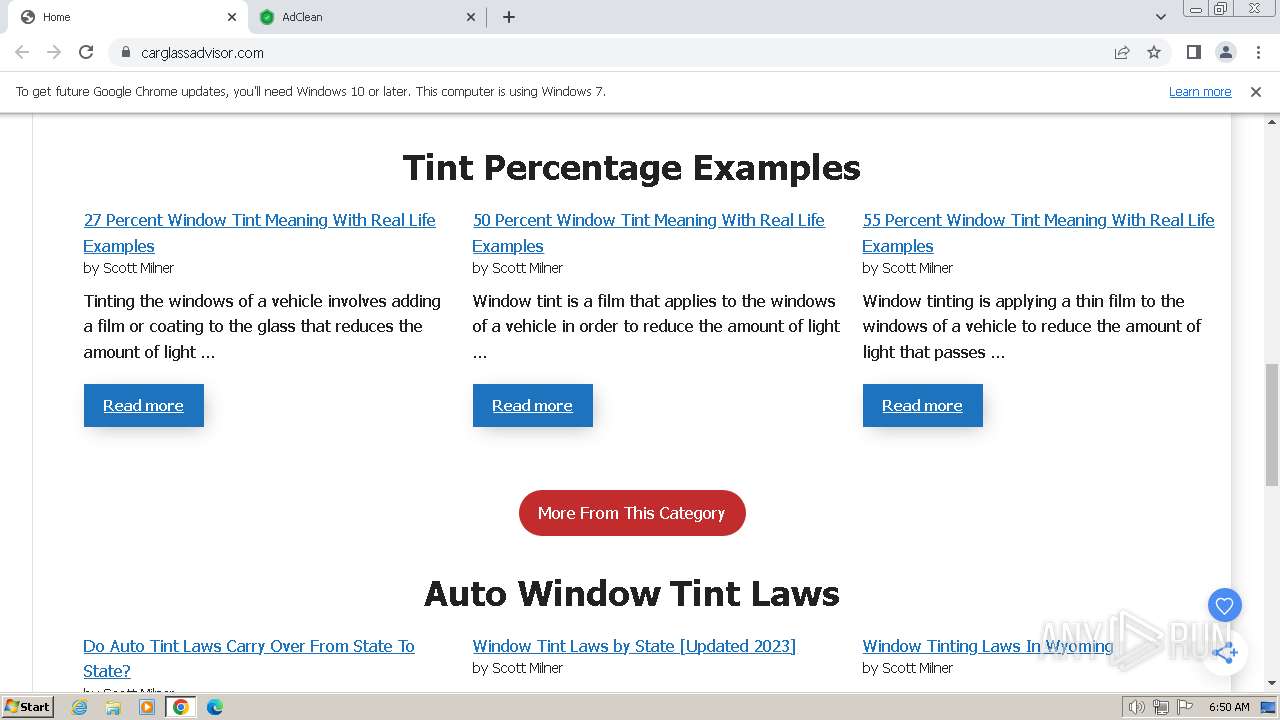The image size is (1280, 720).
Task: Launch Microsoft Edge from the taskbar
Action: [215, 707]
